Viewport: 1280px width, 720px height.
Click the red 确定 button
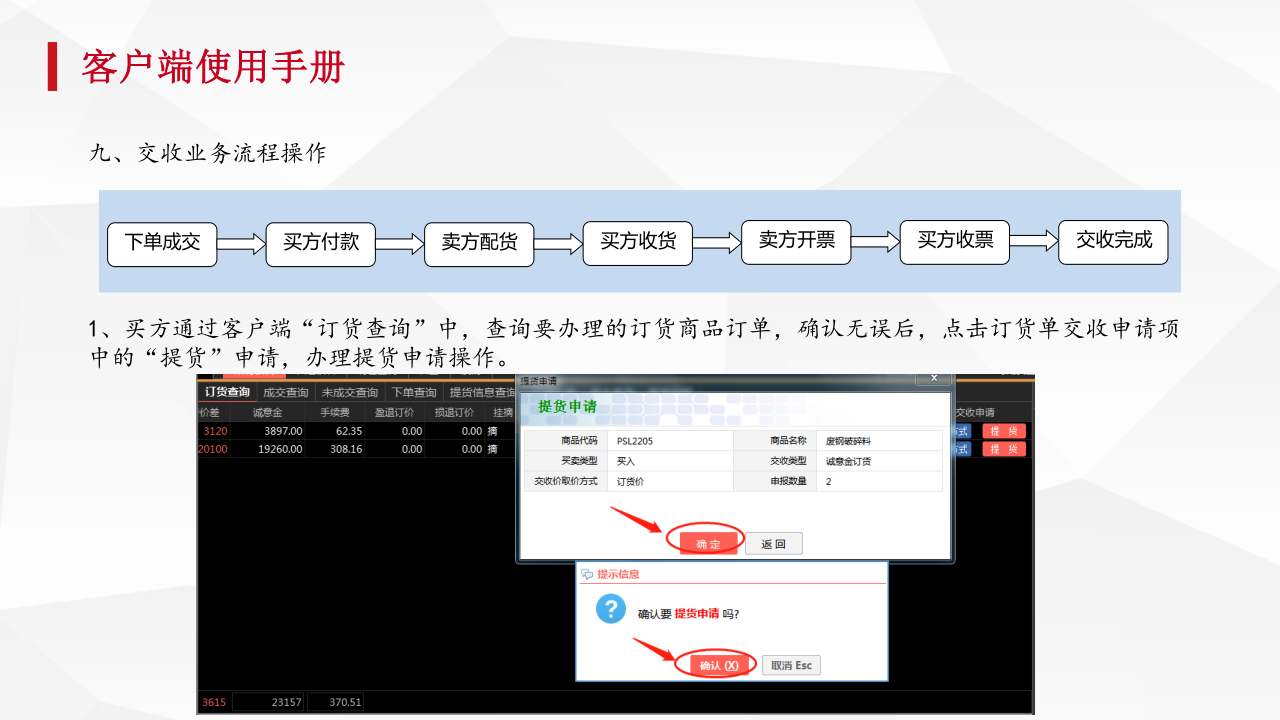708,543
